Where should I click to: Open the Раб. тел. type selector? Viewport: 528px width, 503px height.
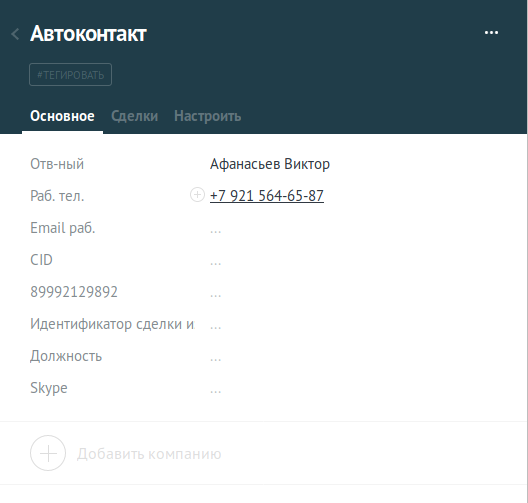(57, 196)
